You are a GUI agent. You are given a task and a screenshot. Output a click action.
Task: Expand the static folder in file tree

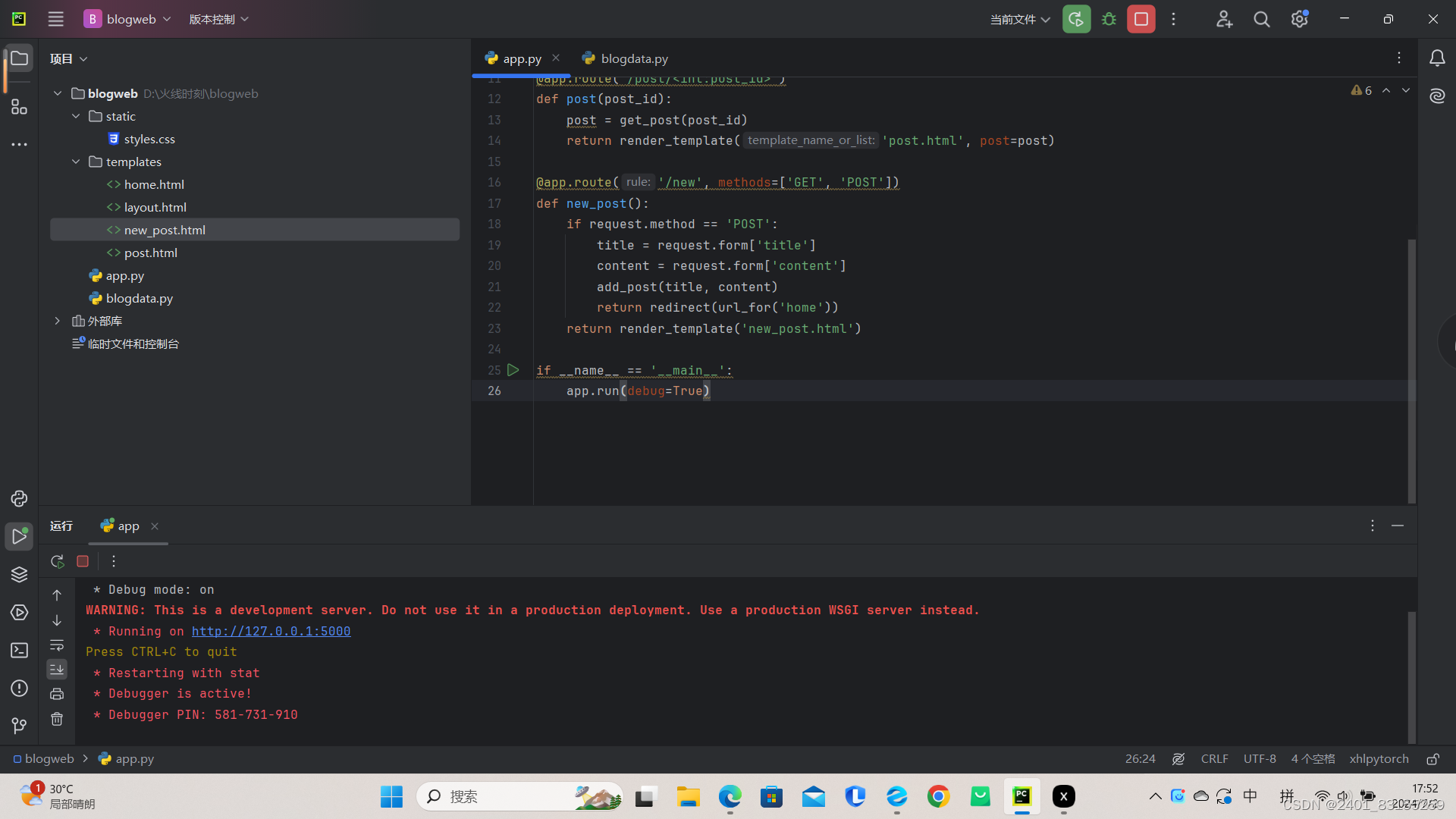pos(78,116)
